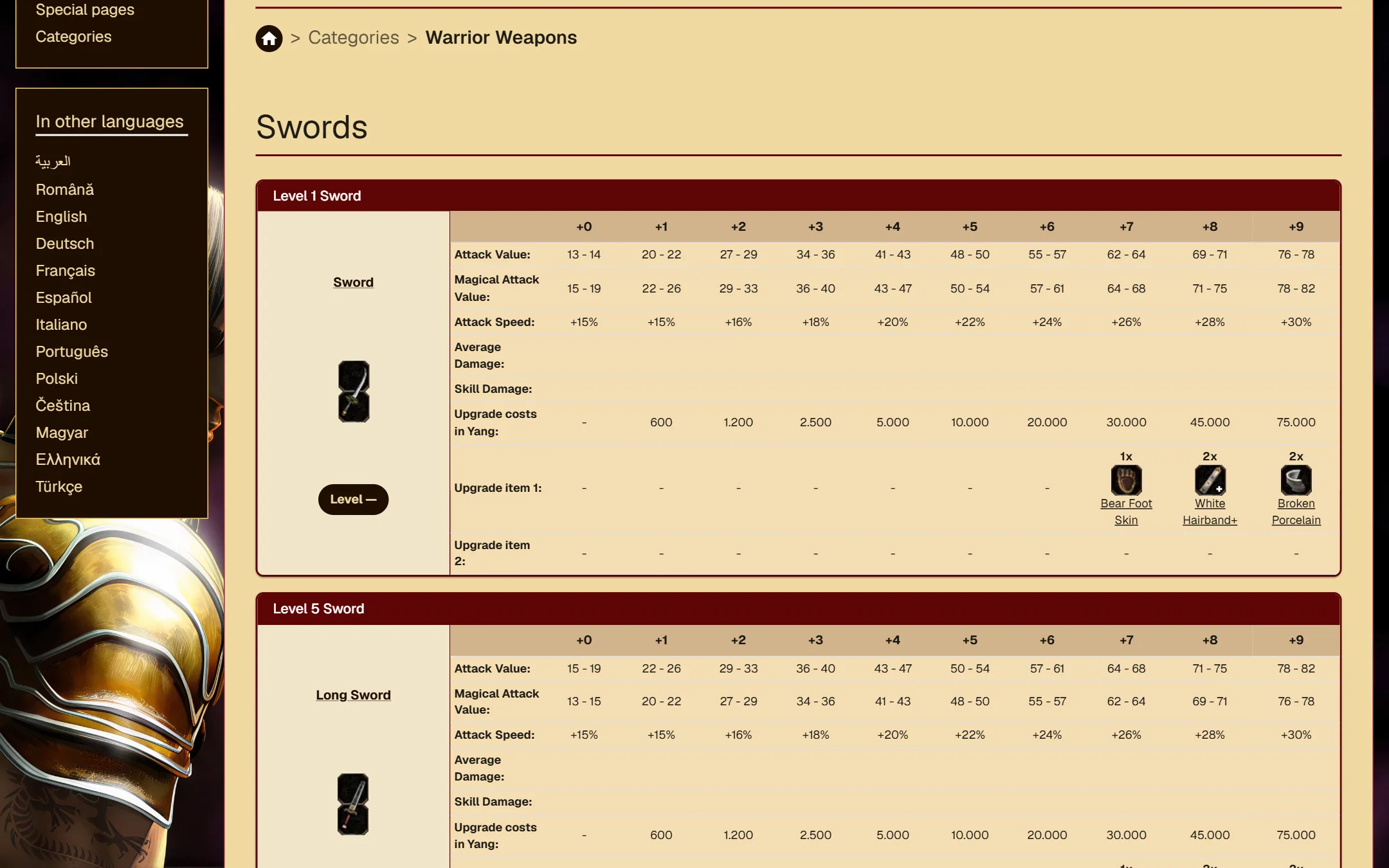The width and height of the screenshot is (1389, 868).
Task: Select the 75.000 Yang cost for Sword
Action: click(x=1296, y=422)
